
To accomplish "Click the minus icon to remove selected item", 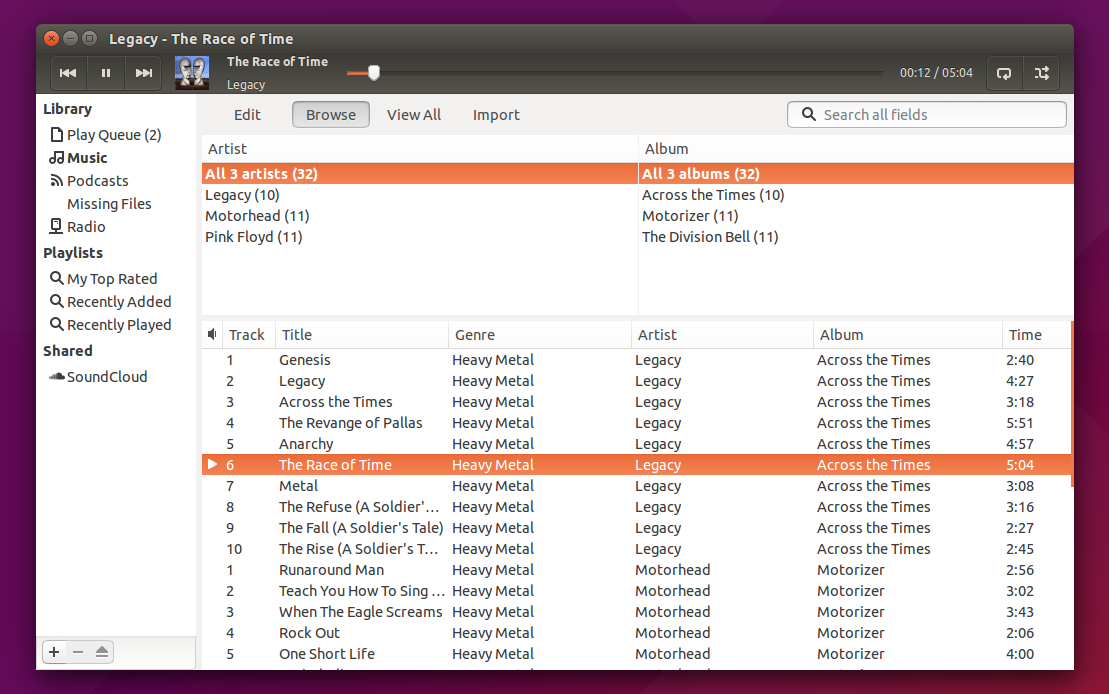I will click(x=78, y=651).
